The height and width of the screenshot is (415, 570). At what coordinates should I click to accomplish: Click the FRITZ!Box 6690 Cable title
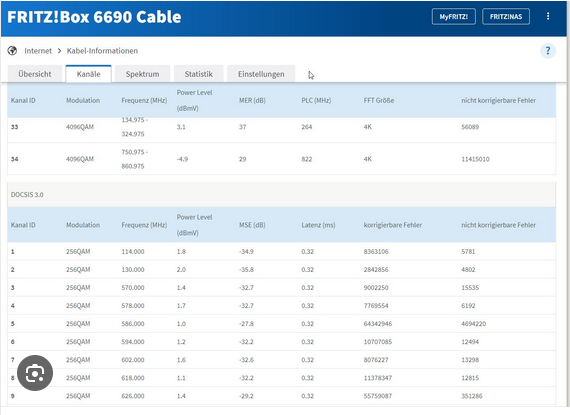point(95,17)
